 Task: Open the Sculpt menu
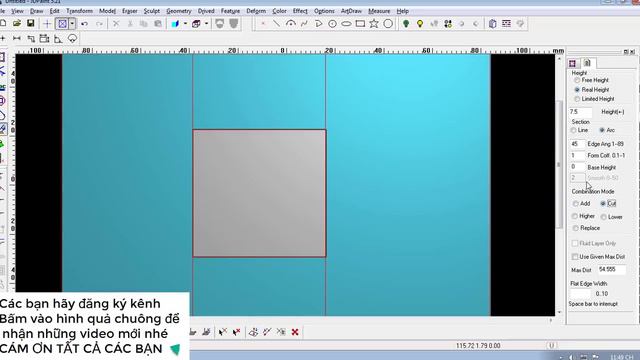(x=151, y=11)
